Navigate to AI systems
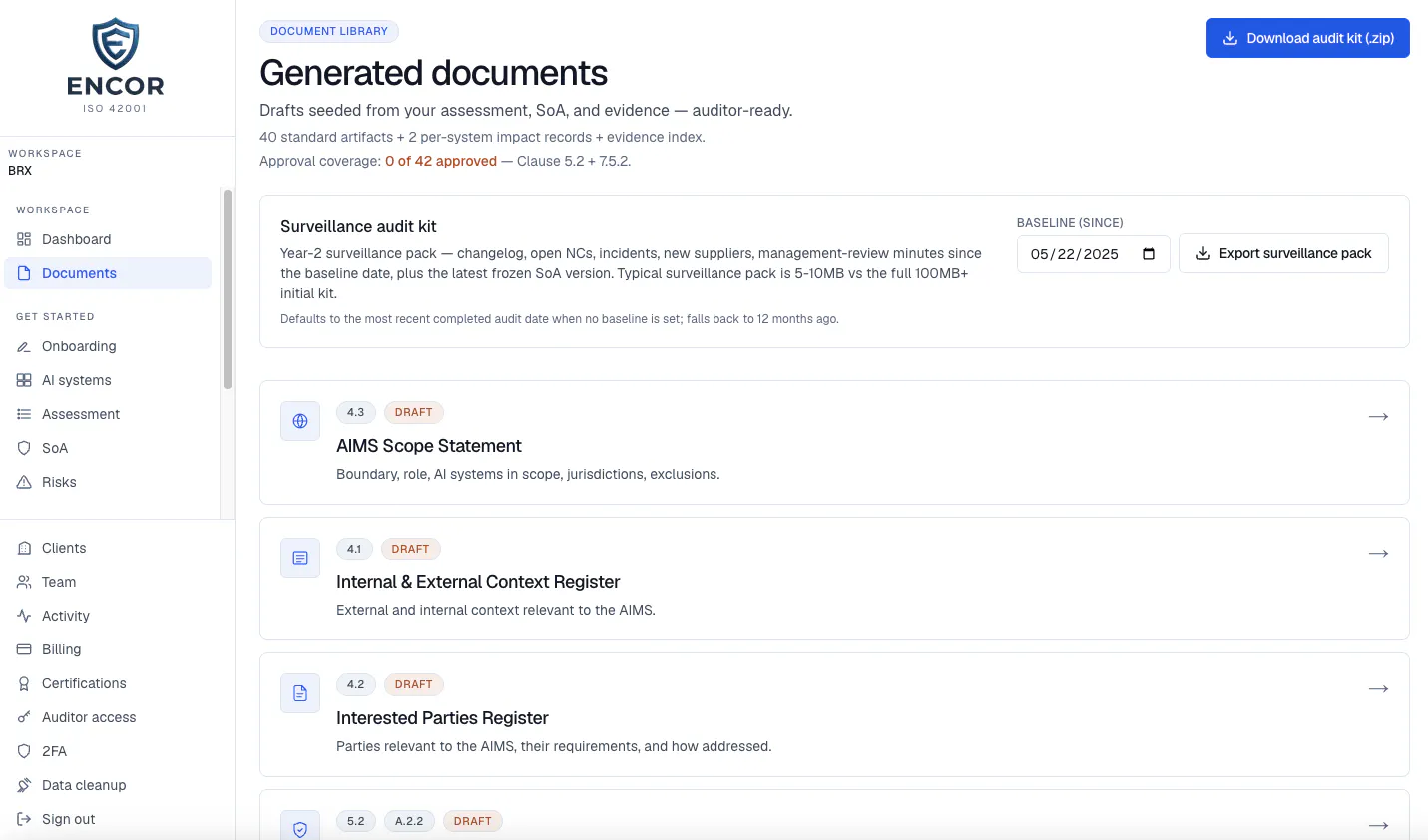This screenshot has width=1428, height=840. (x=108, y=380)
